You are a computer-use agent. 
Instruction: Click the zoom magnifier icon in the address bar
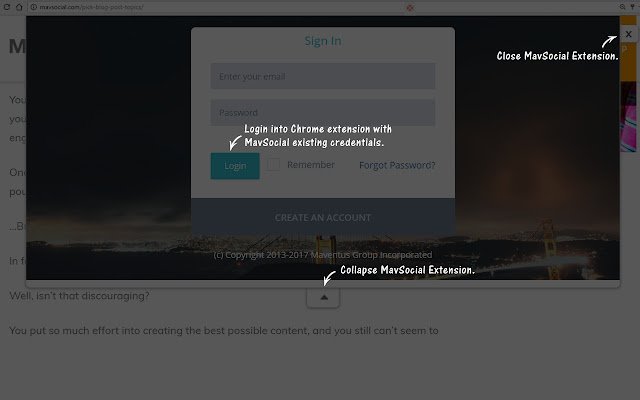622,7
